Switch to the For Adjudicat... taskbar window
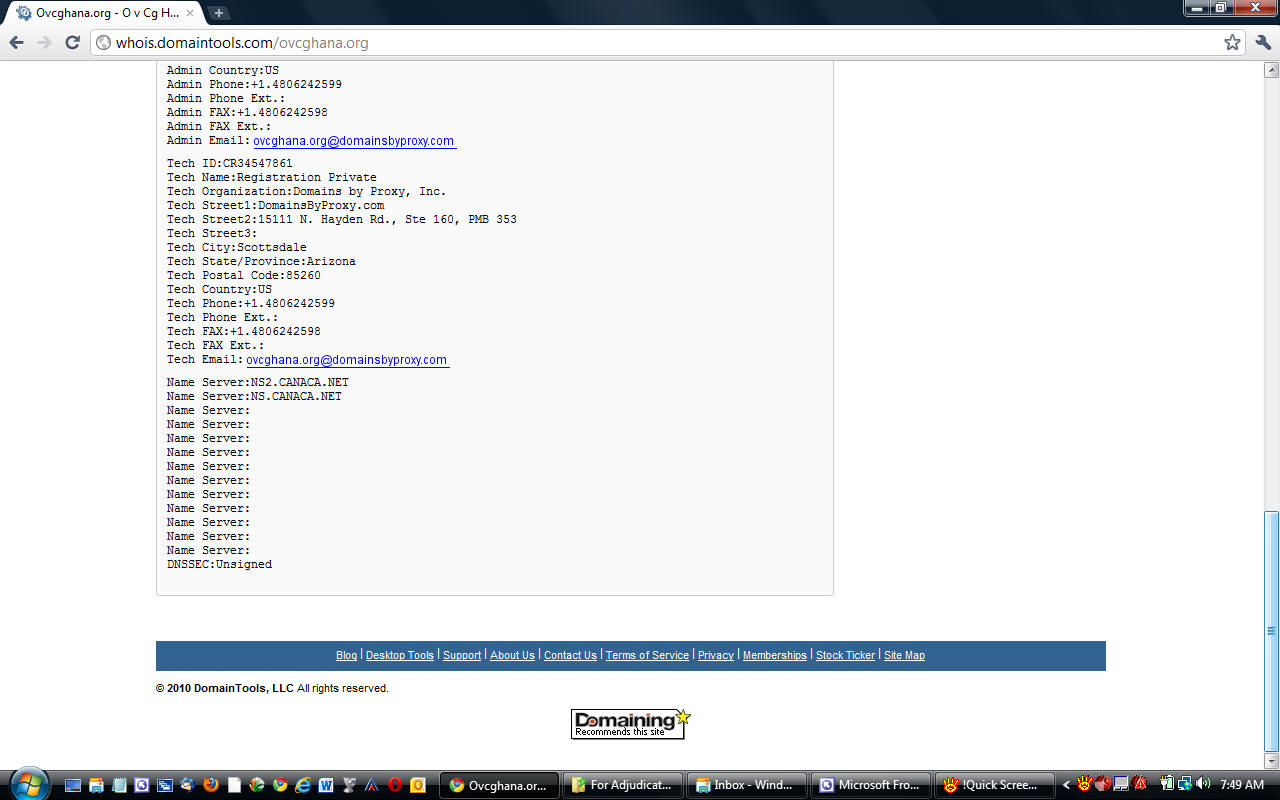This screenshot has width=1280, height=800. point(623,785)
